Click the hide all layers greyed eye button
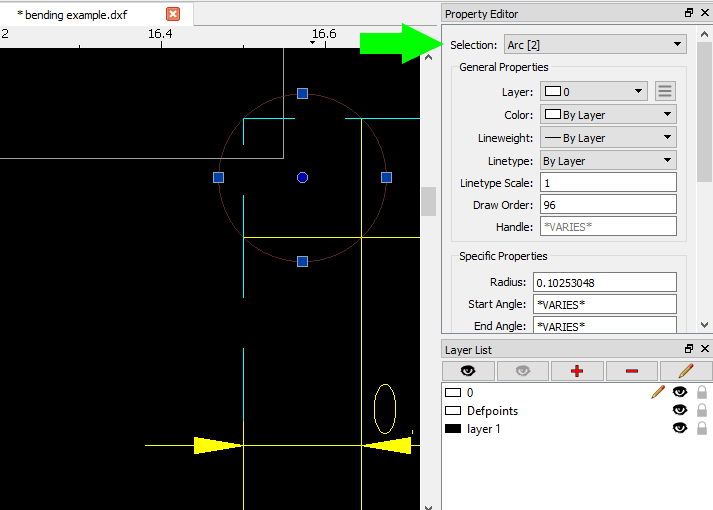 pyautogui.click(x=522, y=371)
